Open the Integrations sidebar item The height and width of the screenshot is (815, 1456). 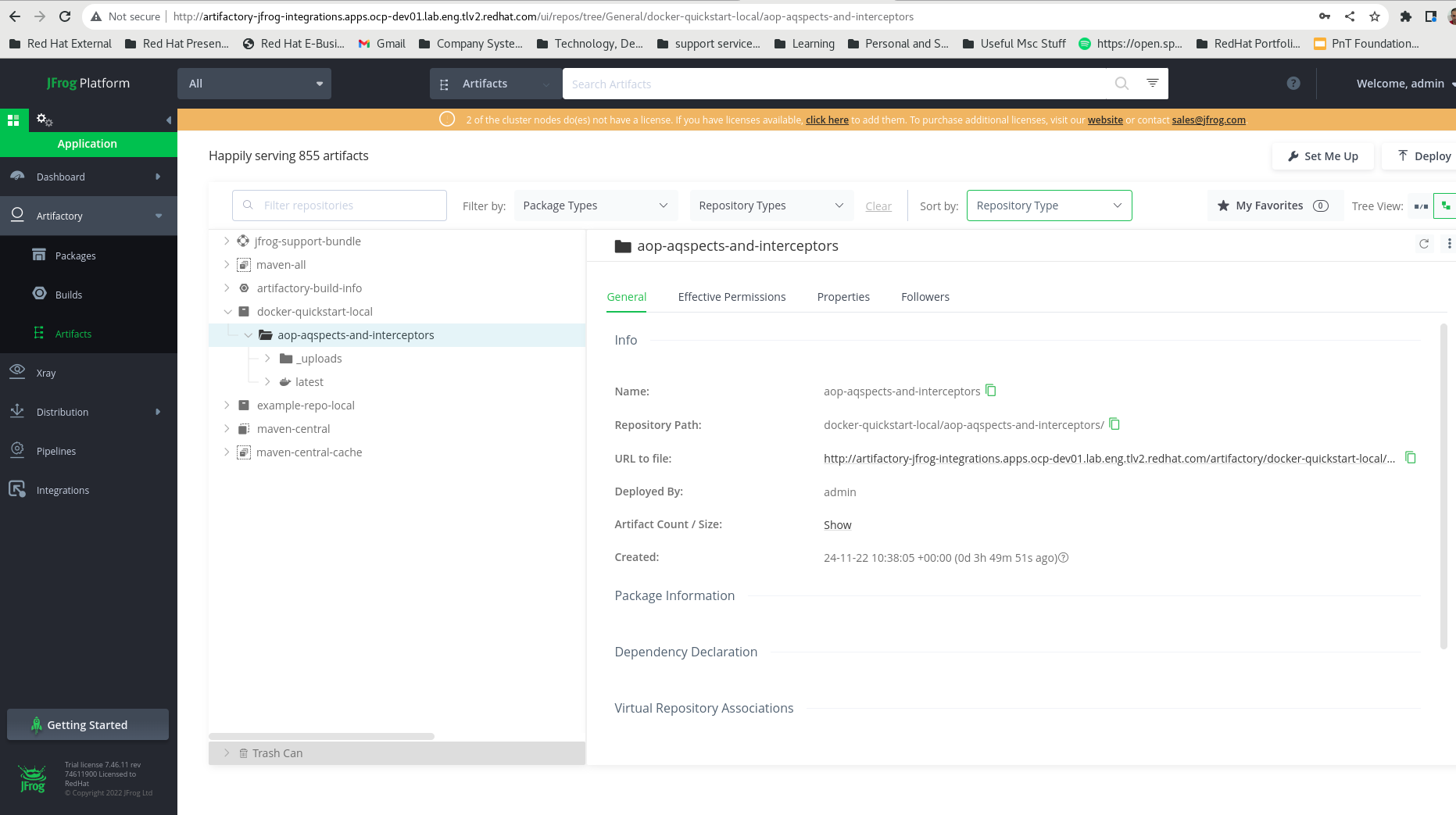pos(63,490)
